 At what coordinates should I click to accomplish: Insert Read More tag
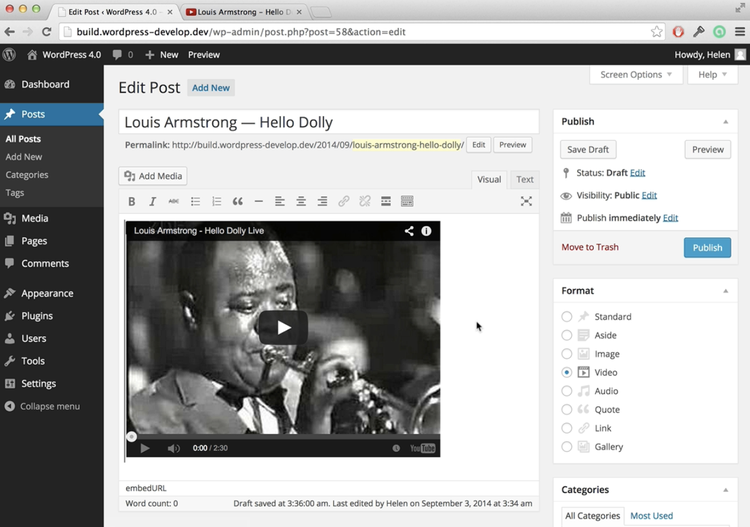click(x=386, y=201)
